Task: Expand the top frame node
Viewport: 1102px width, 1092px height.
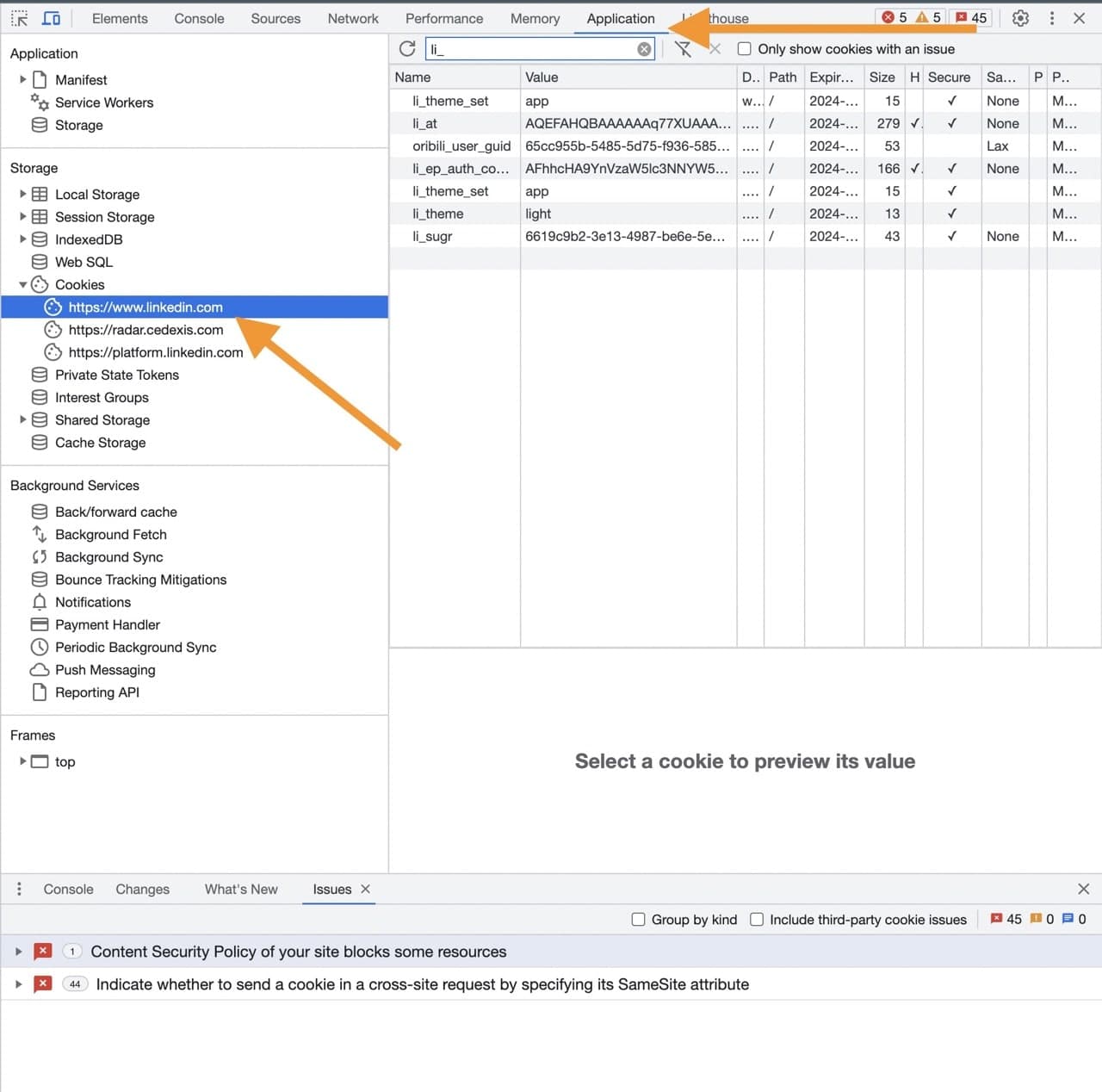Action: [22, 761]
